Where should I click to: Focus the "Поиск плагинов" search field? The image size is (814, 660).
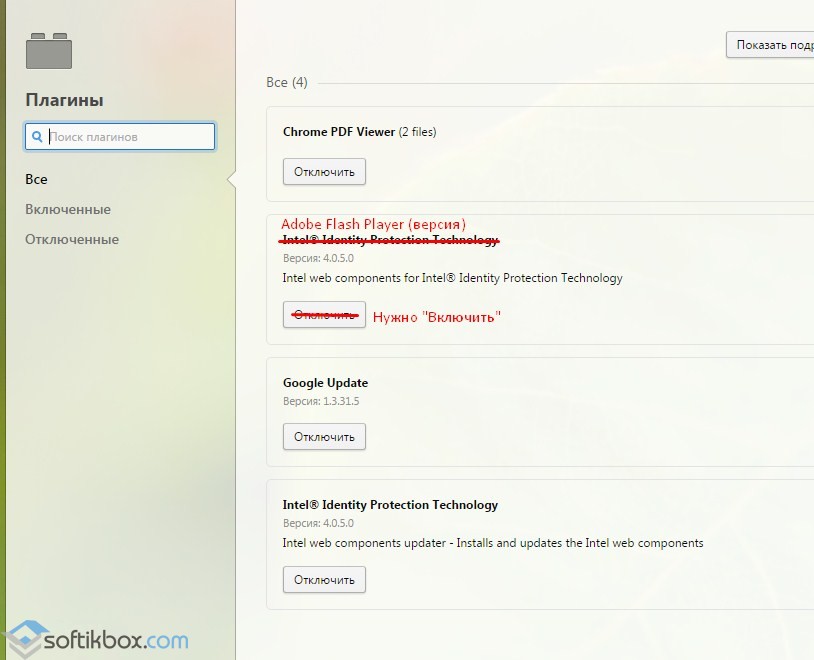pyautogui.click(x=120, y=137)
